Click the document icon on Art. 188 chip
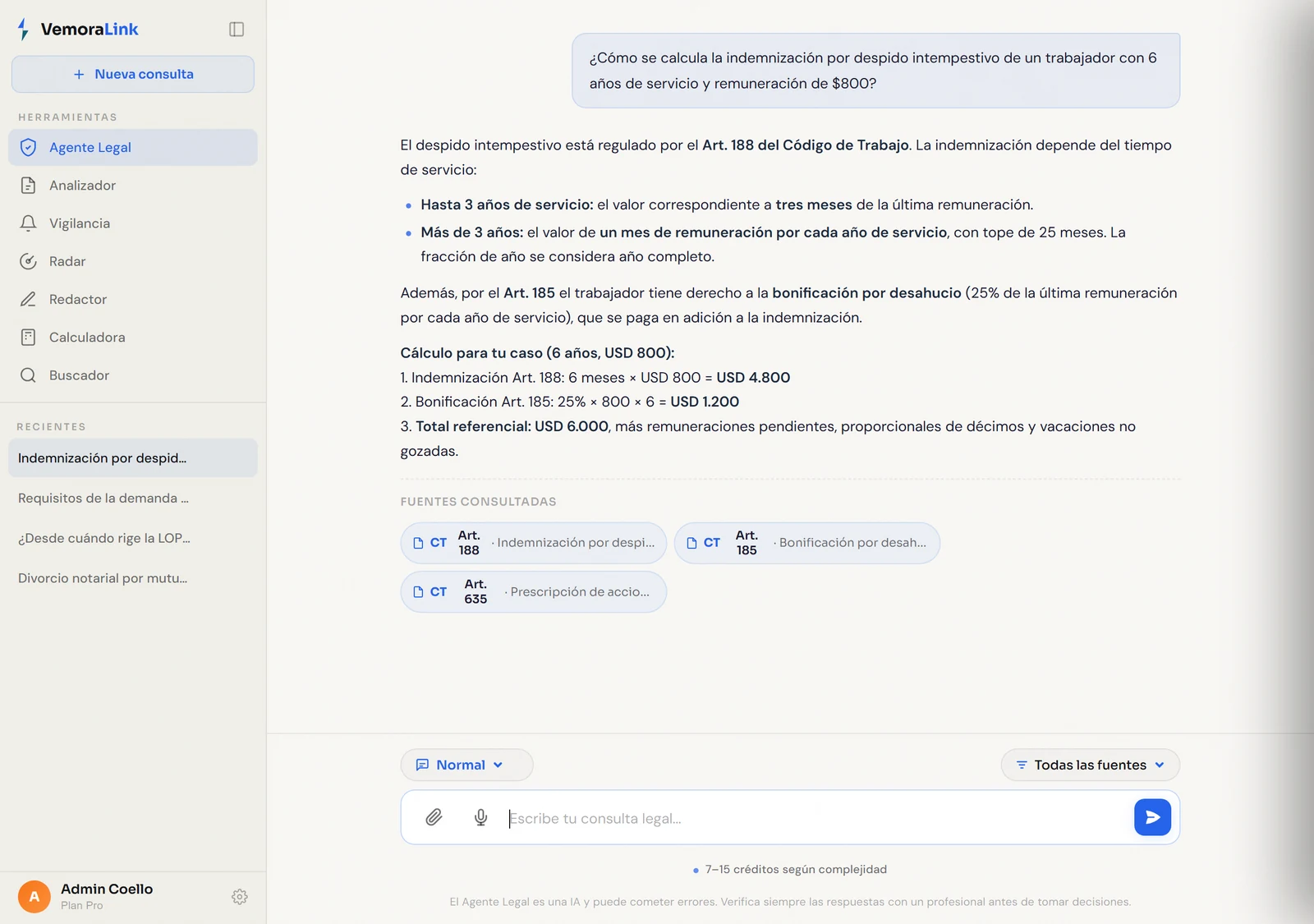 click(x=418, y=543)
